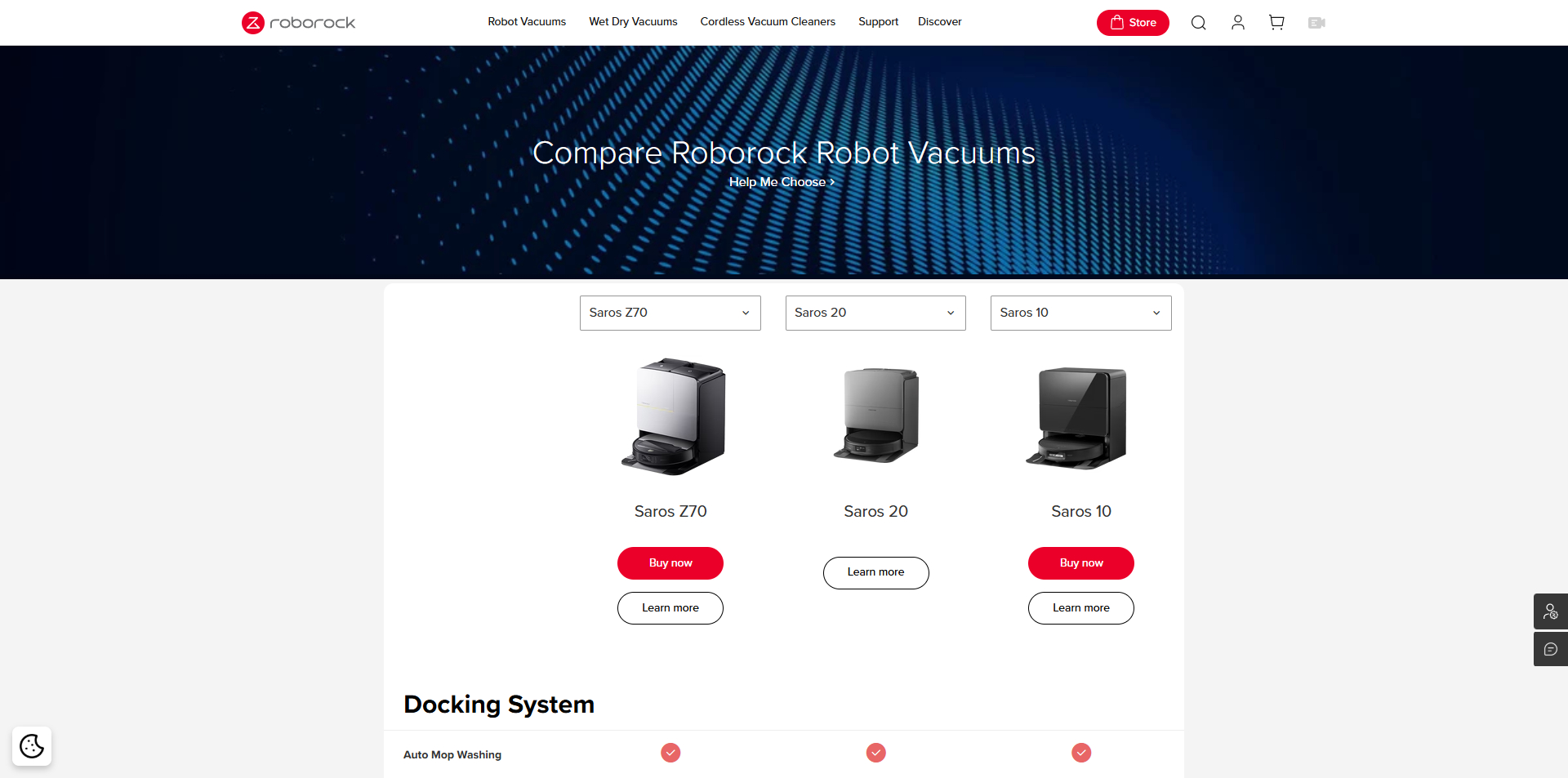
Task: Open the Saros Z70 model selector dropdown
Action: 670,313
